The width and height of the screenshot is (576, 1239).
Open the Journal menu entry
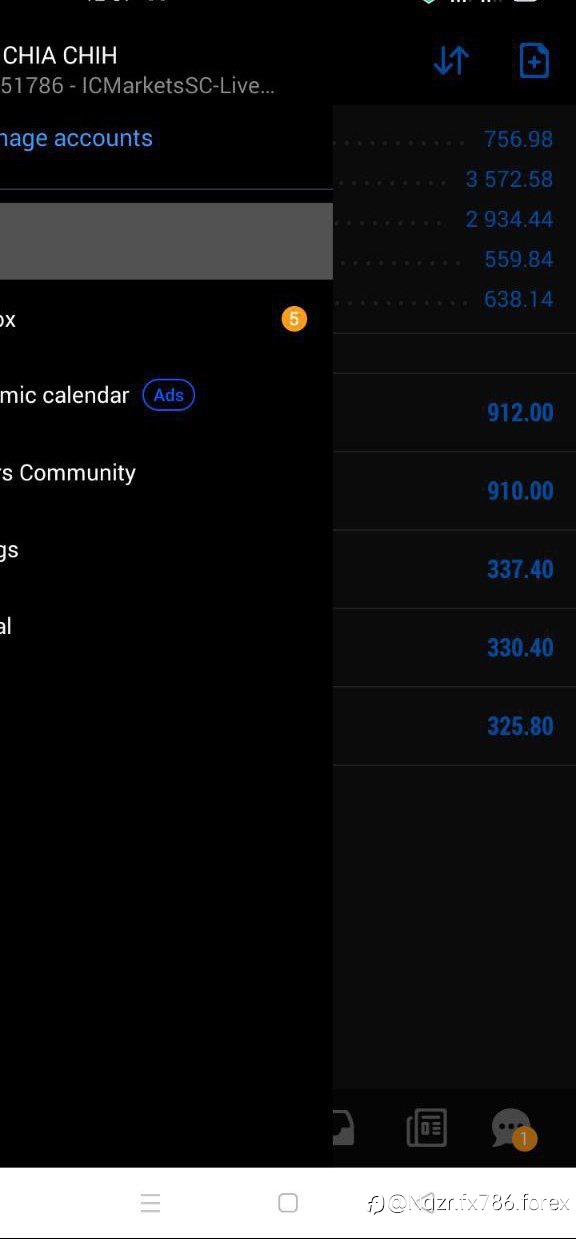tap(166, 626)
